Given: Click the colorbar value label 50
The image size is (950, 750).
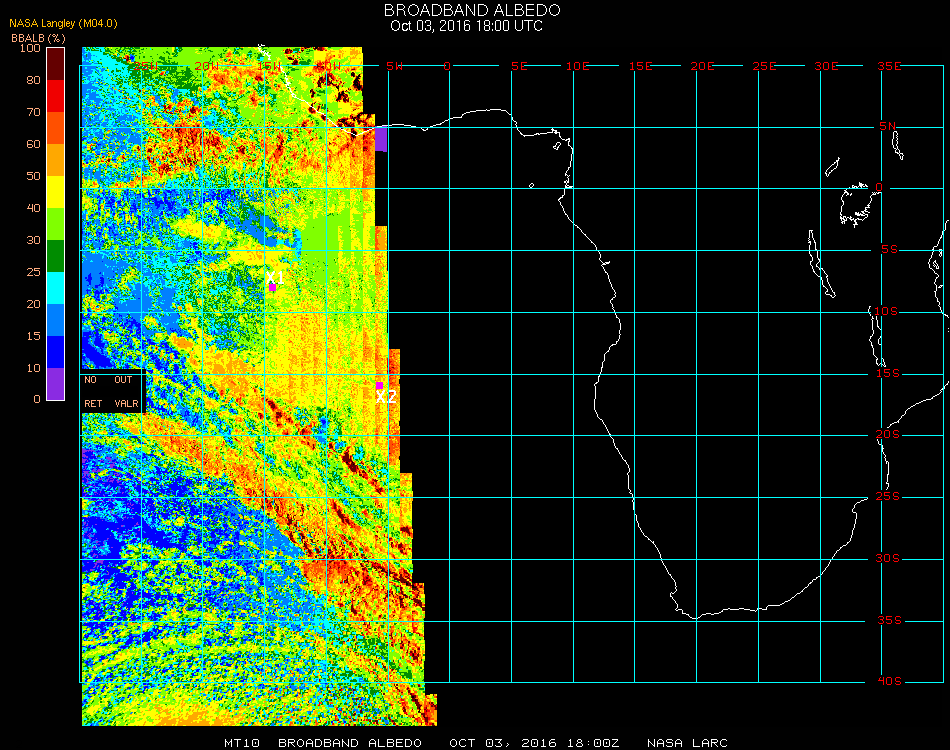Looking at the screenshot, I should [33, 176].
